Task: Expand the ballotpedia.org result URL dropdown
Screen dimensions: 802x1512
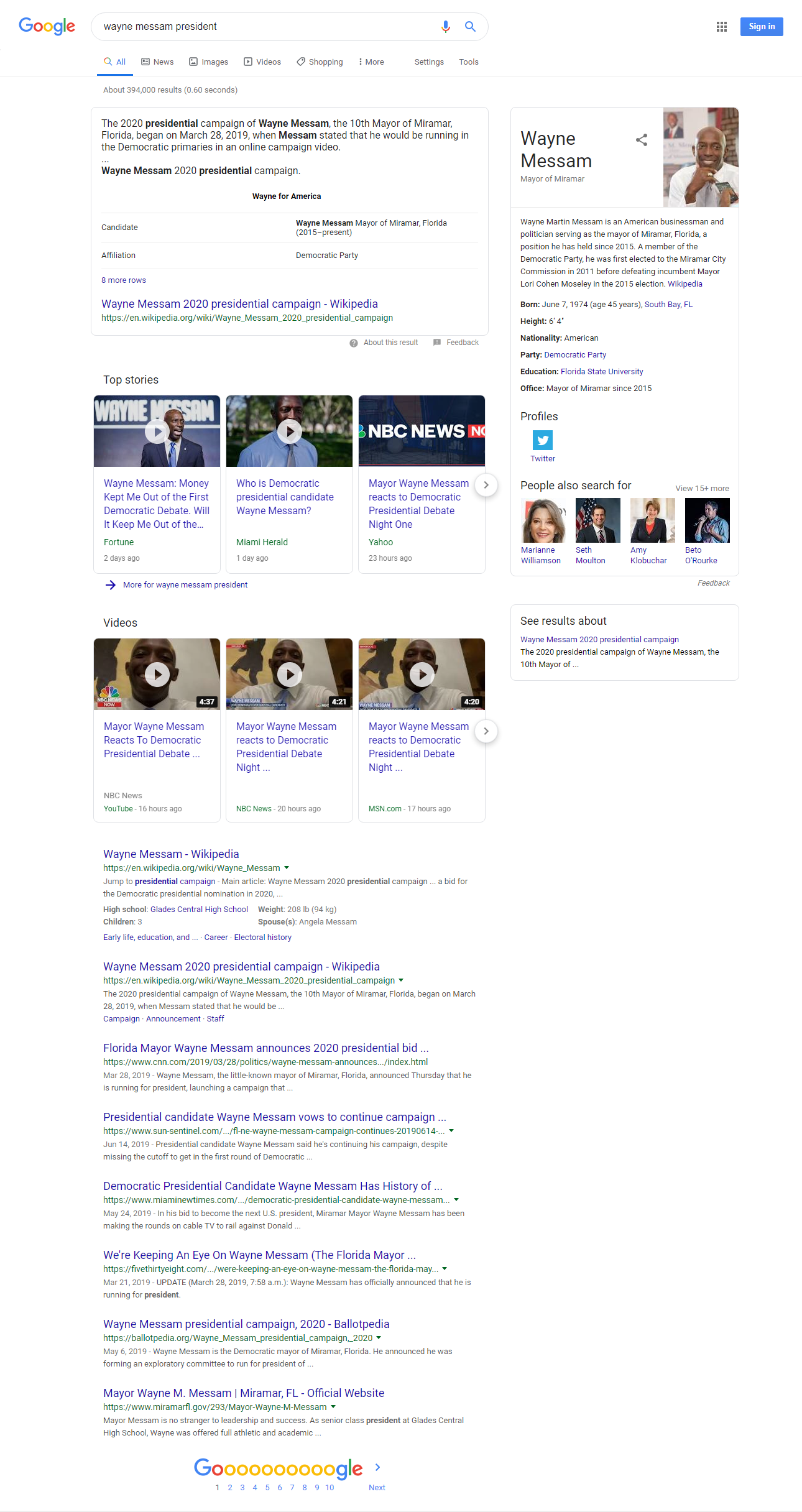Action: (x=379, y=1338)
